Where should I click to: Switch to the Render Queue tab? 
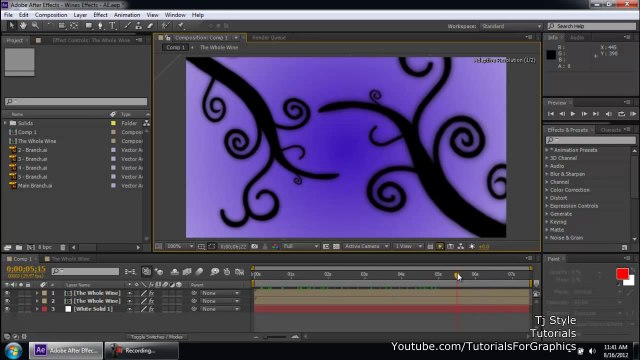pyautogui.click(x=269, y=38)
